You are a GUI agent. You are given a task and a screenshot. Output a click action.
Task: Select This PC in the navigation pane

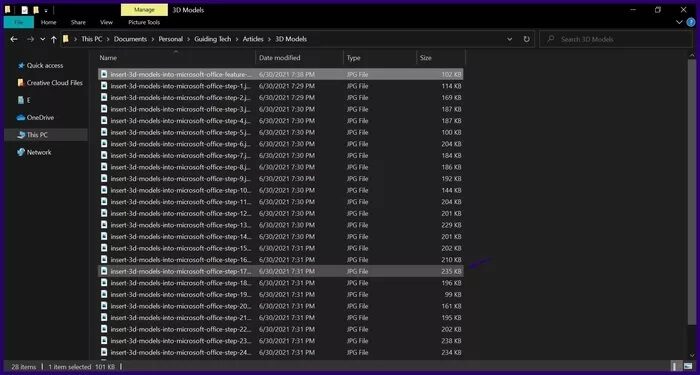tap(46, 135)
